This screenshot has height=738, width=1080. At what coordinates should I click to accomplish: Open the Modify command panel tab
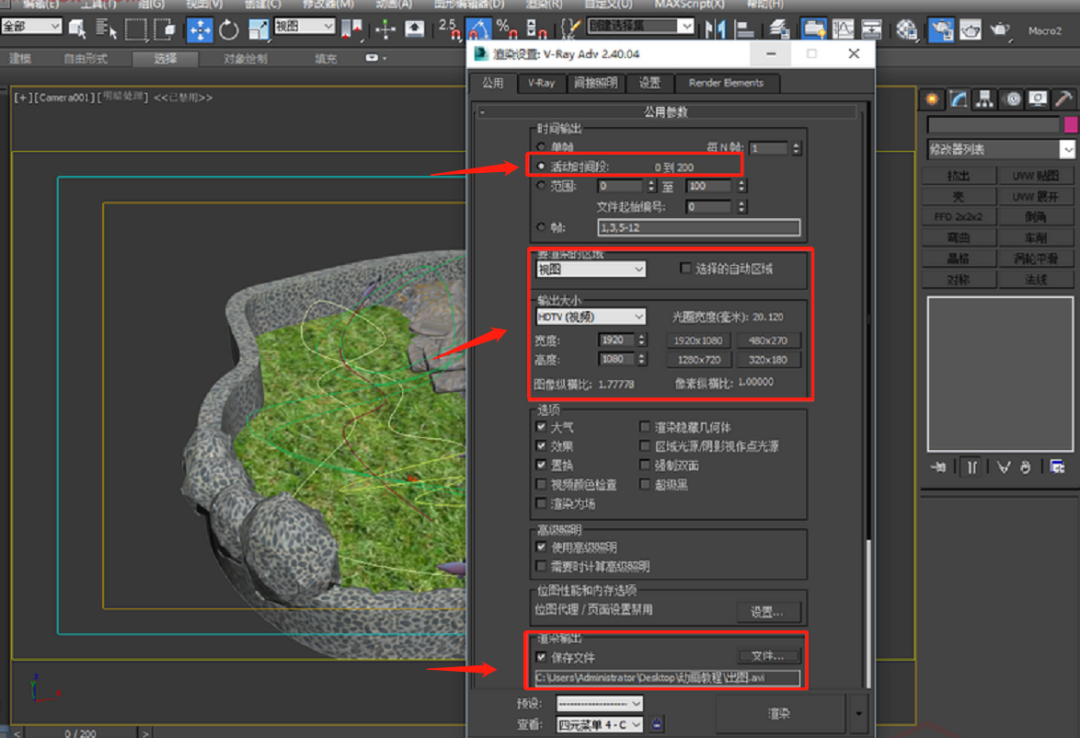click(958, 99)
